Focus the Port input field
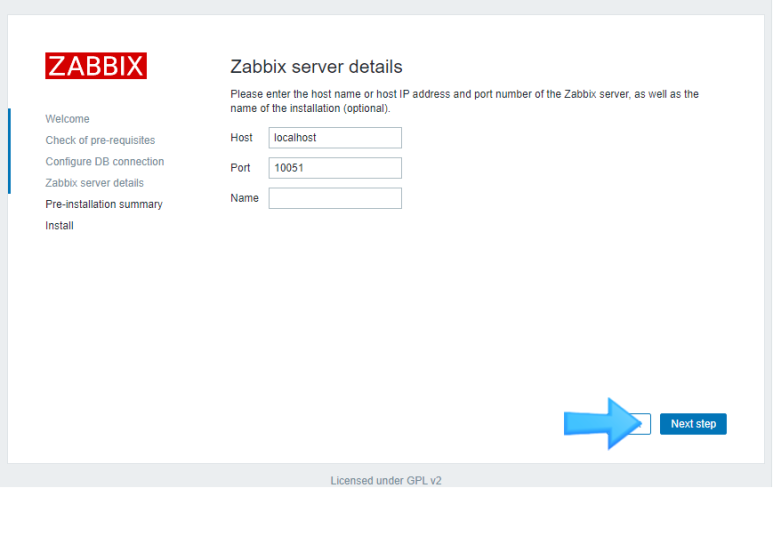 (x=335, y=168)
